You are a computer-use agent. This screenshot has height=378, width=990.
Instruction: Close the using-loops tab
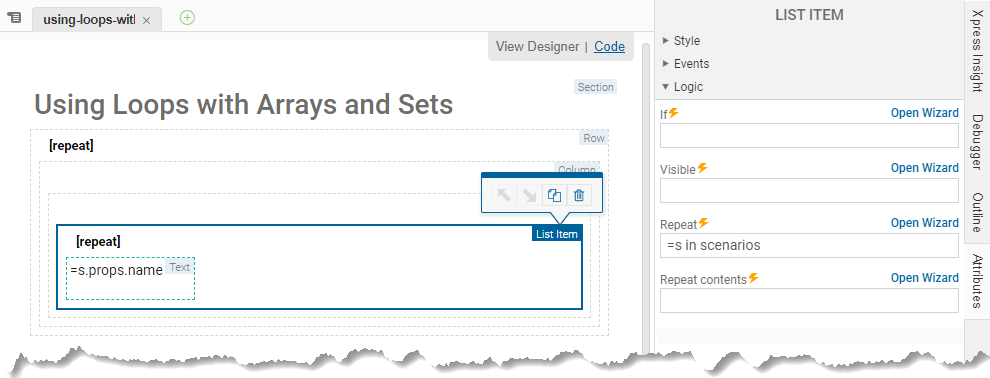tap(146, 20)
